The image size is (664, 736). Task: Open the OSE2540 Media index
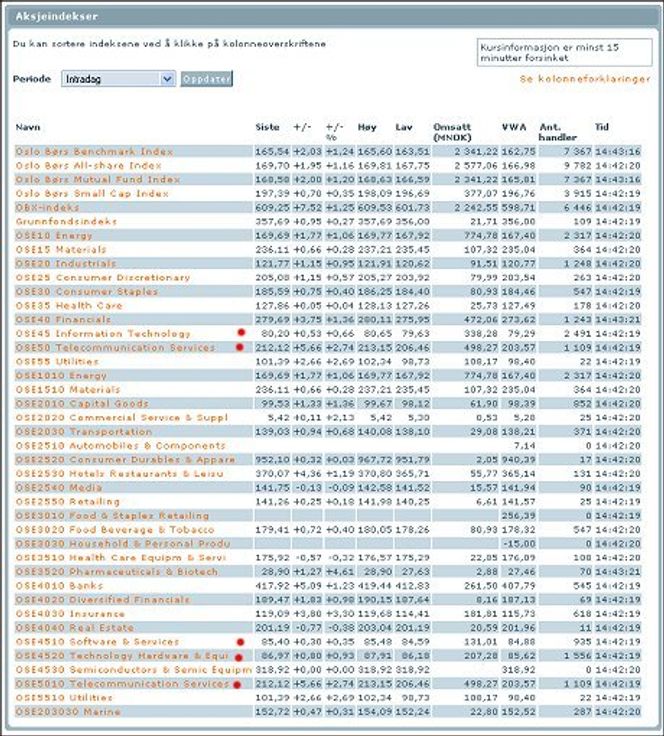59,488
